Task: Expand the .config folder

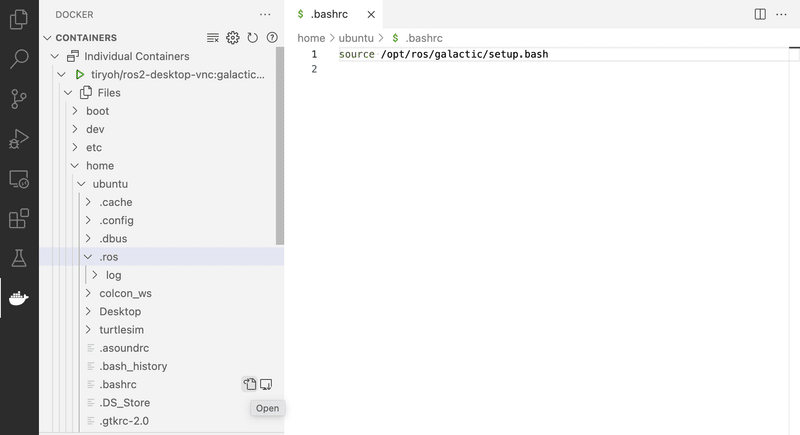Action: [x=88, y=220]
